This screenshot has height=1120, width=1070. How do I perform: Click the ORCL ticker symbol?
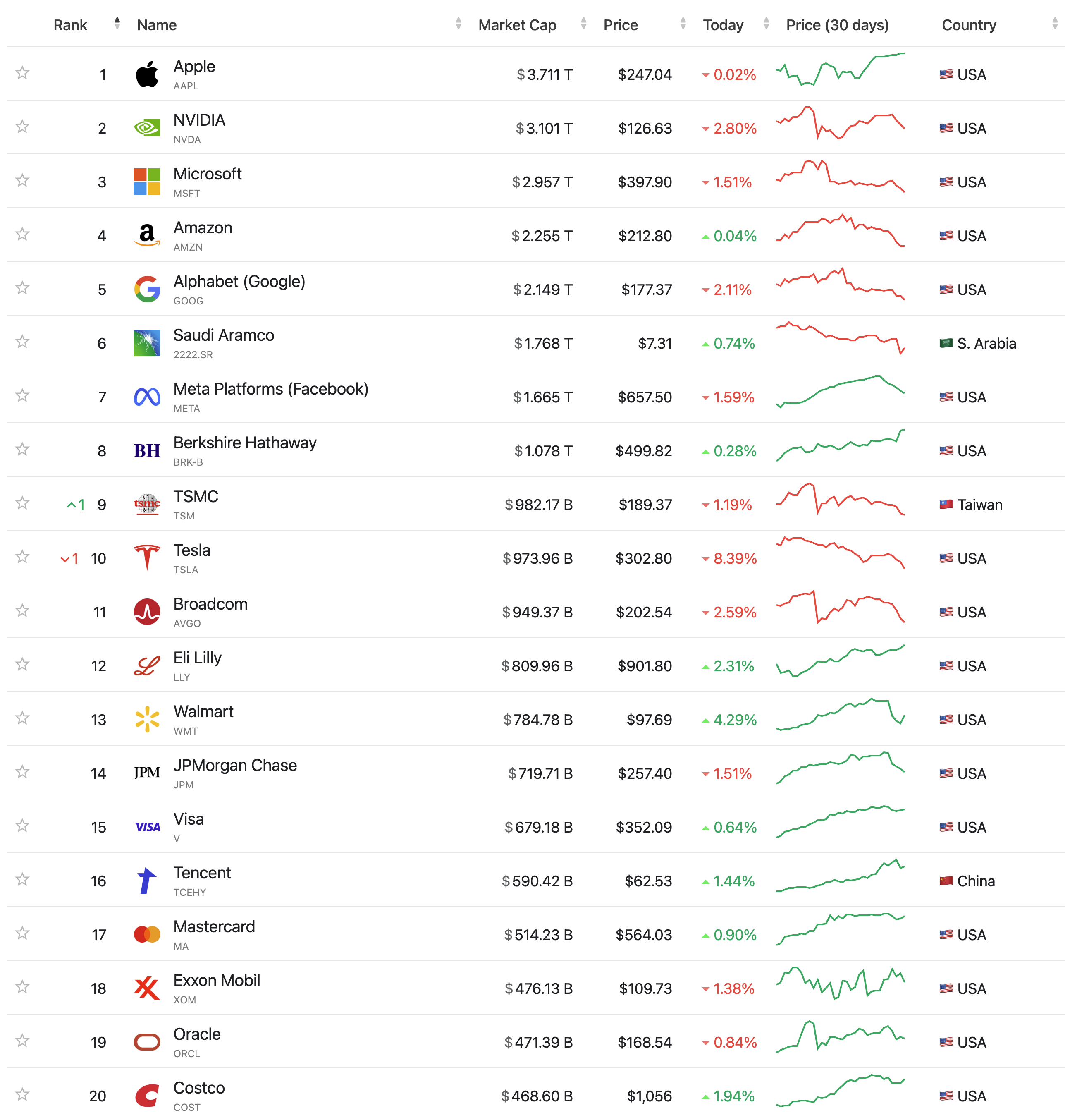186,1053
